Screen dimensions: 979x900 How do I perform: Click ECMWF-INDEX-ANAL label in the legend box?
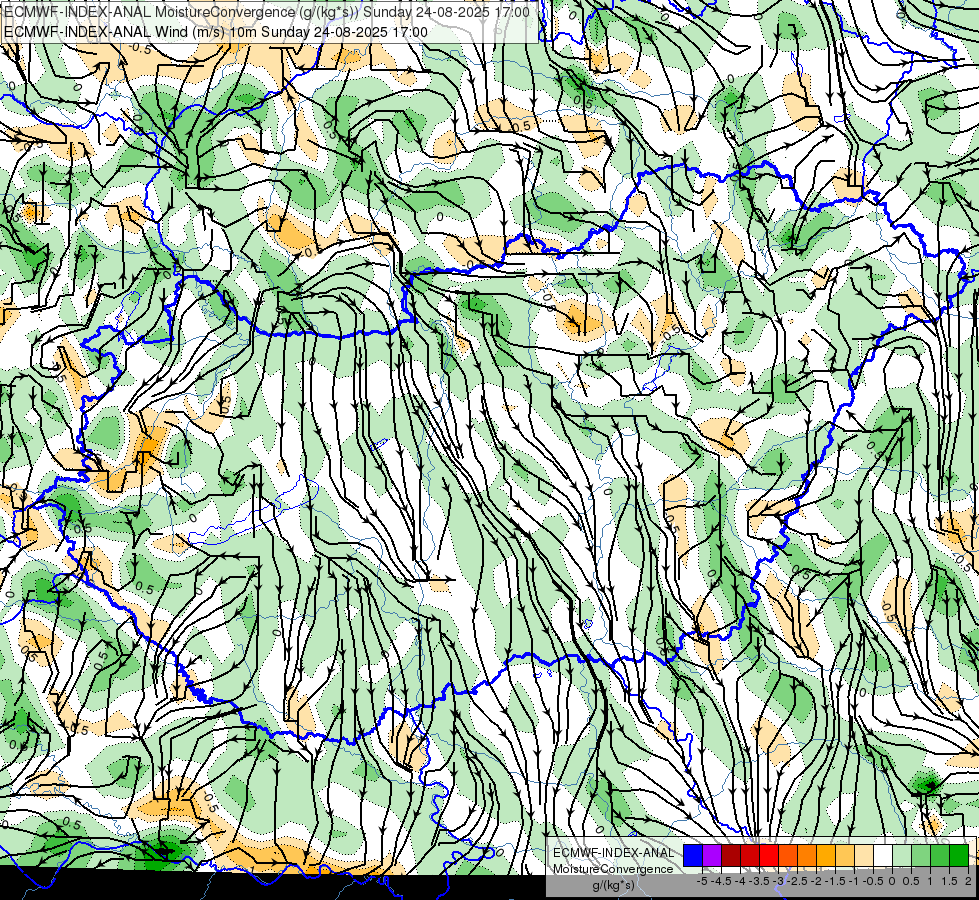(613, 853)
